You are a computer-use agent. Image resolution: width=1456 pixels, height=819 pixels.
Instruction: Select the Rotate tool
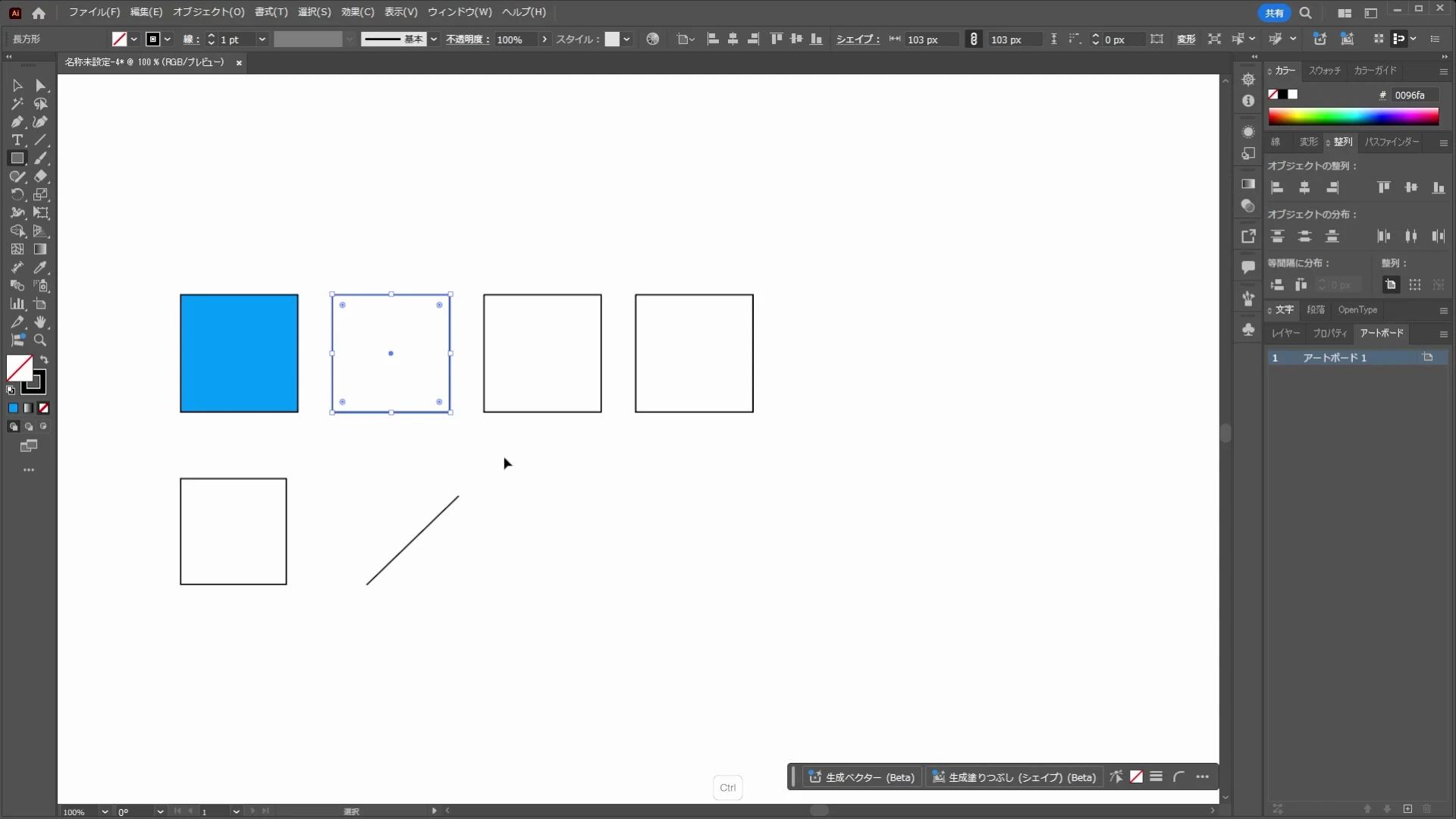coord(17,195)
